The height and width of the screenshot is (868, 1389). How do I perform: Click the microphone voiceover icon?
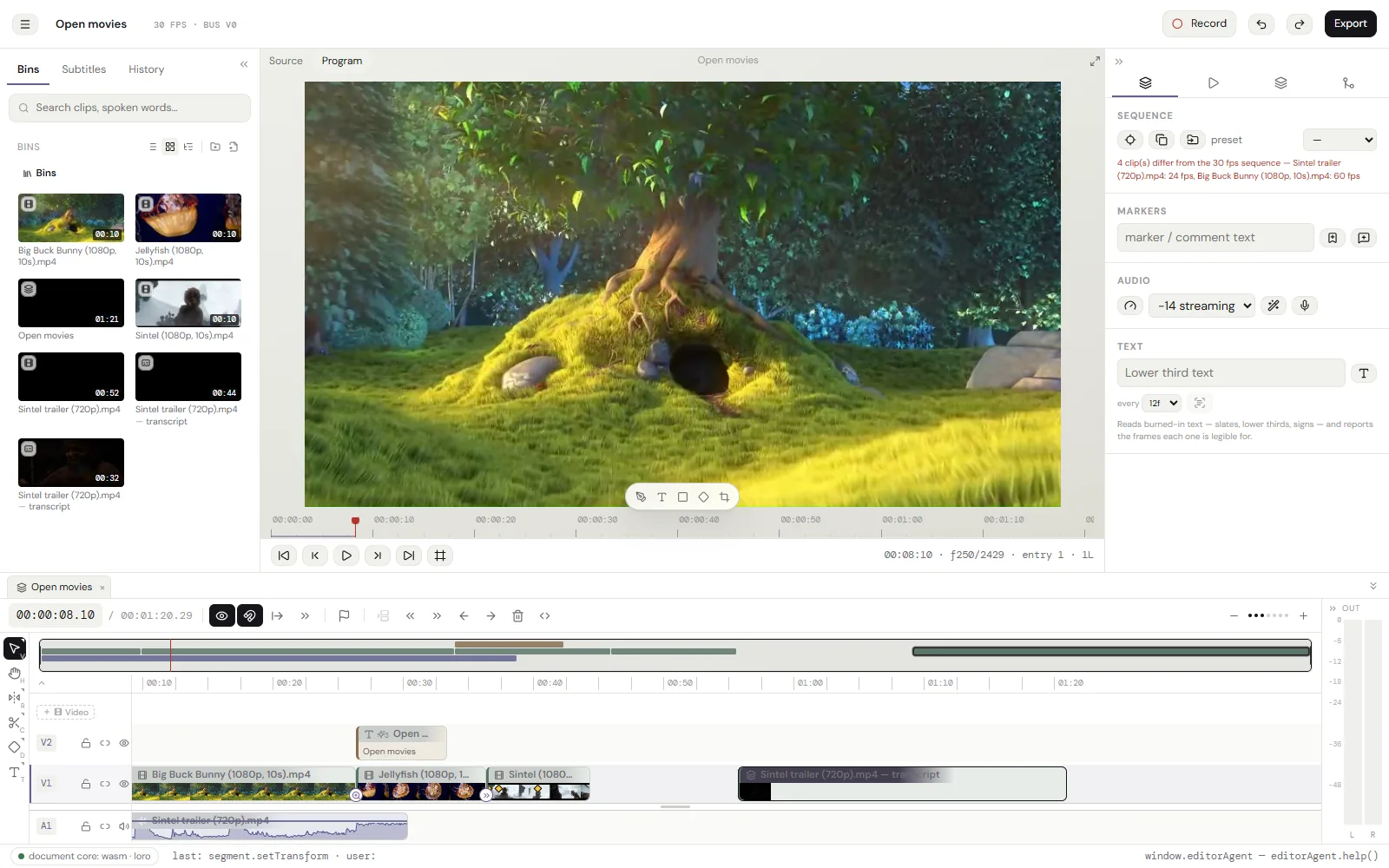(x=1305, y=306)
